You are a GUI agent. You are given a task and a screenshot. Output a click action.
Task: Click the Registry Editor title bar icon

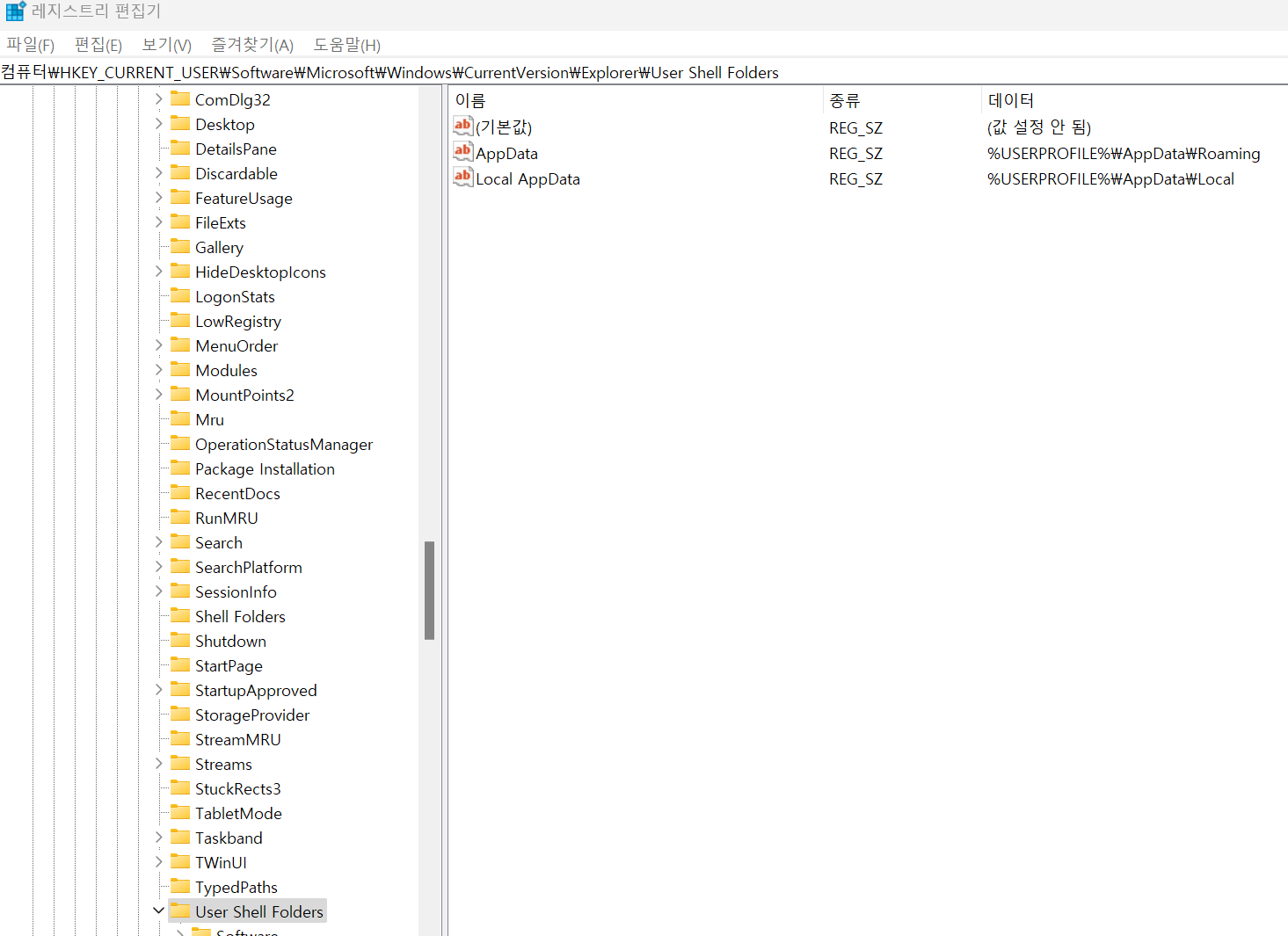tap(16, 11)
